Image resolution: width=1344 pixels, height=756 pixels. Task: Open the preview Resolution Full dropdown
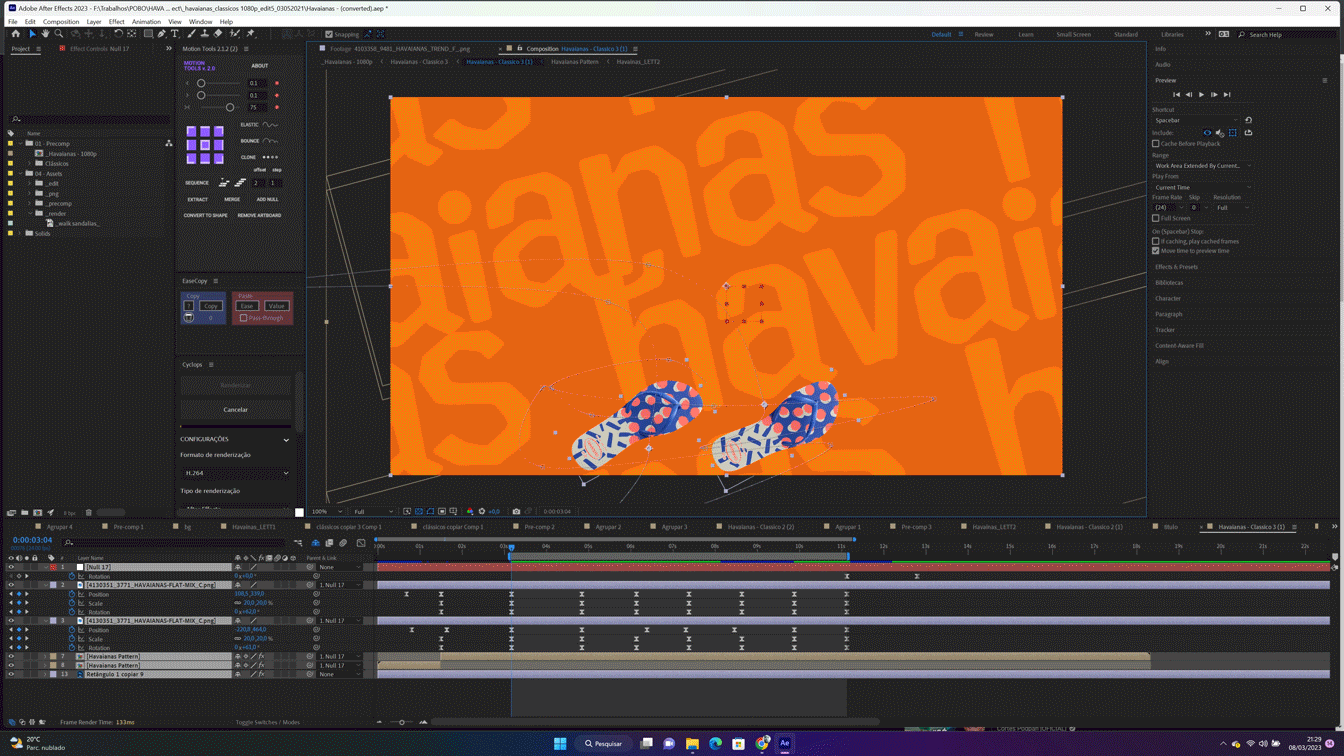(1232, 208)
